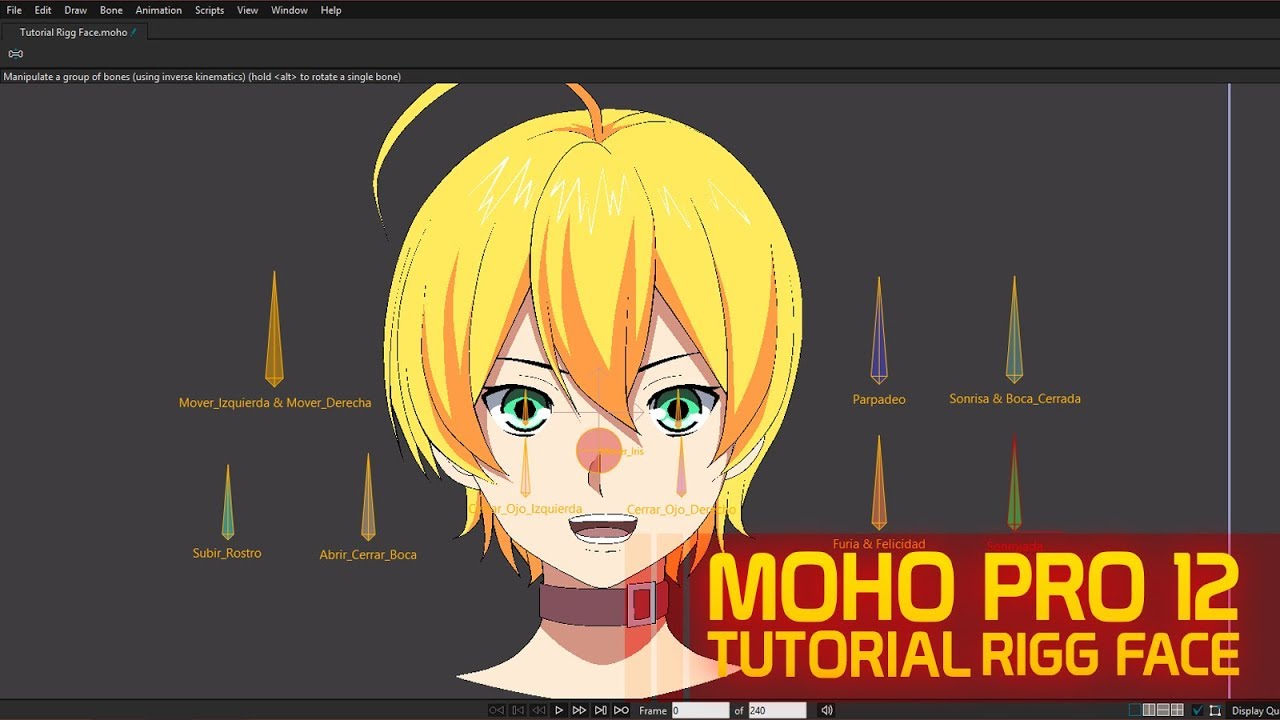Viewport: 1280px width, 720px height.
Task: Click the Parpadeo label text
Action: pos(879,399)
